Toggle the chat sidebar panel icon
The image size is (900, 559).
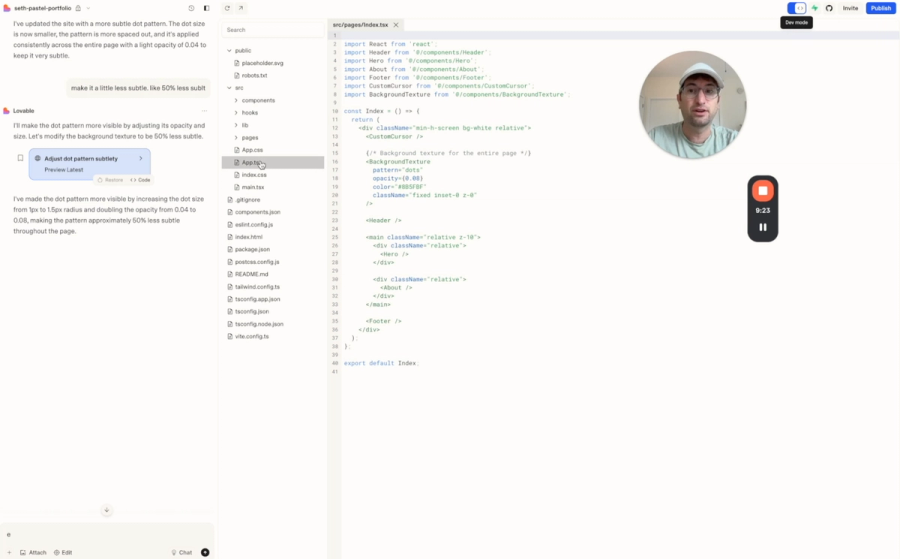click(207, 8)
